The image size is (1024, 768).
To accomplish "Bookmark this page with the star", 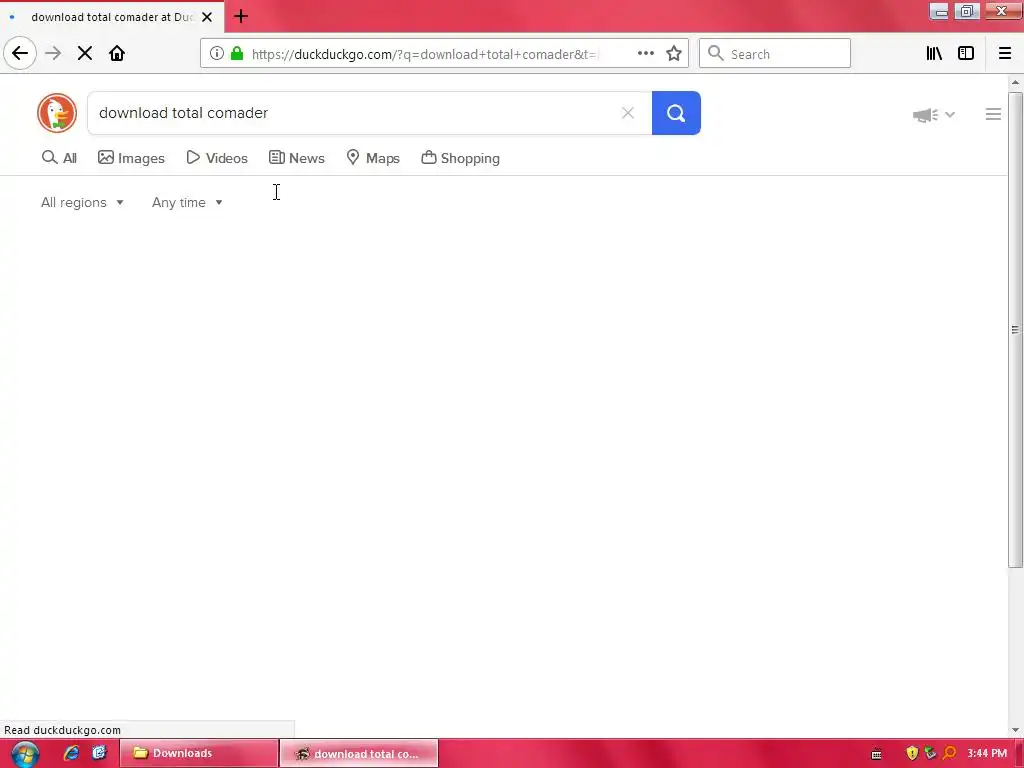I will (x=674, y=54).
